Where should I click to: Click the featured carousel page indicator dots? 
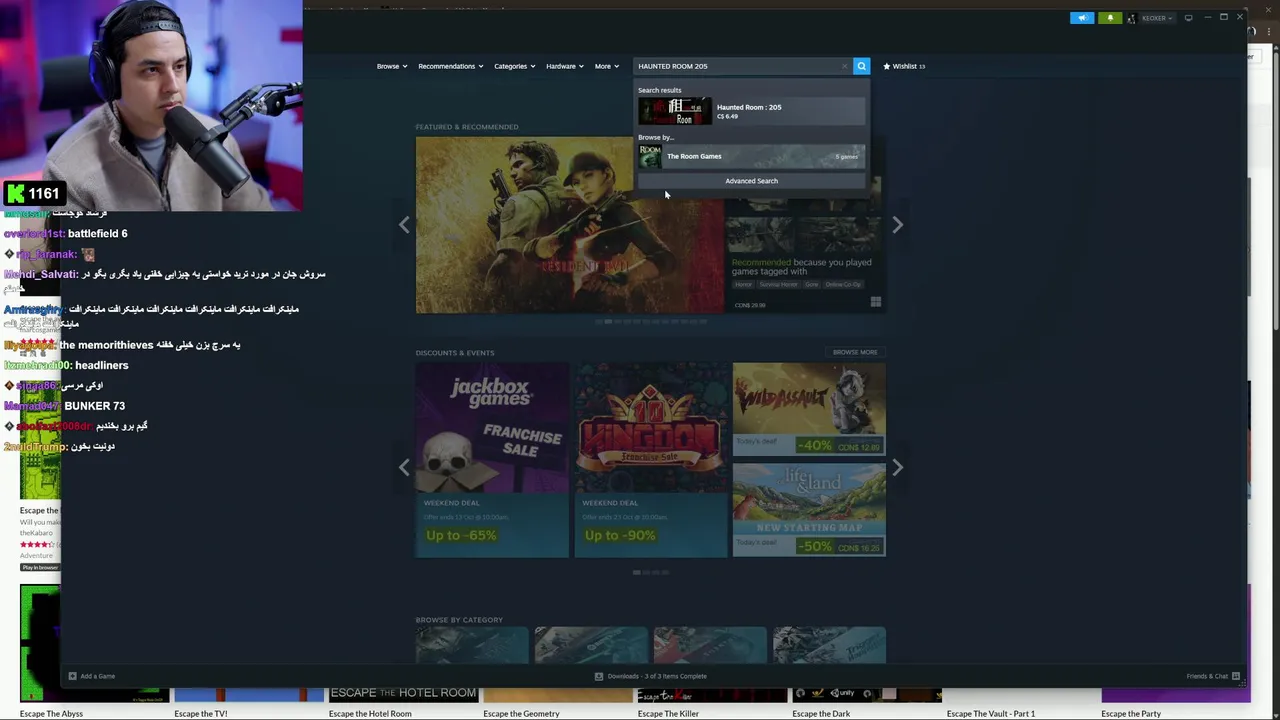click(x=651, y=322)
